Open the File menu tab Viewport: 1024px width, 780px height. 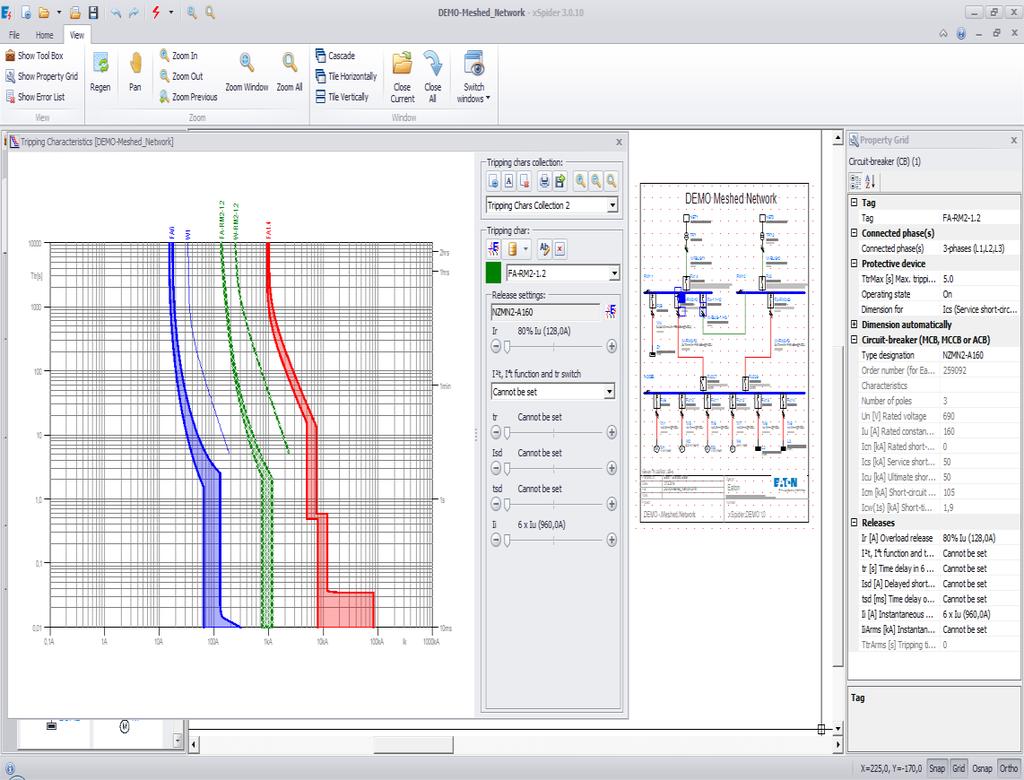tap(14, 35)
